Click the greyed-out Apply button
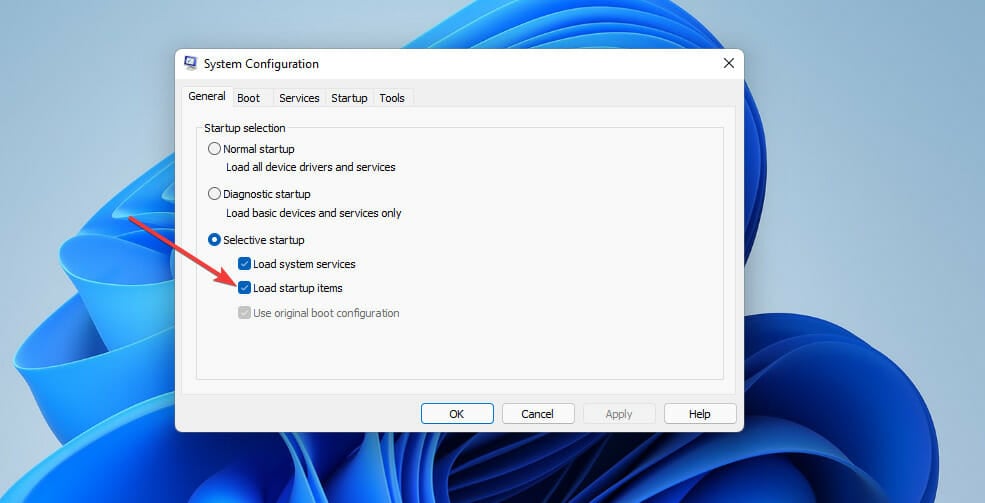985x503 pixels. (x=619, y=414)
